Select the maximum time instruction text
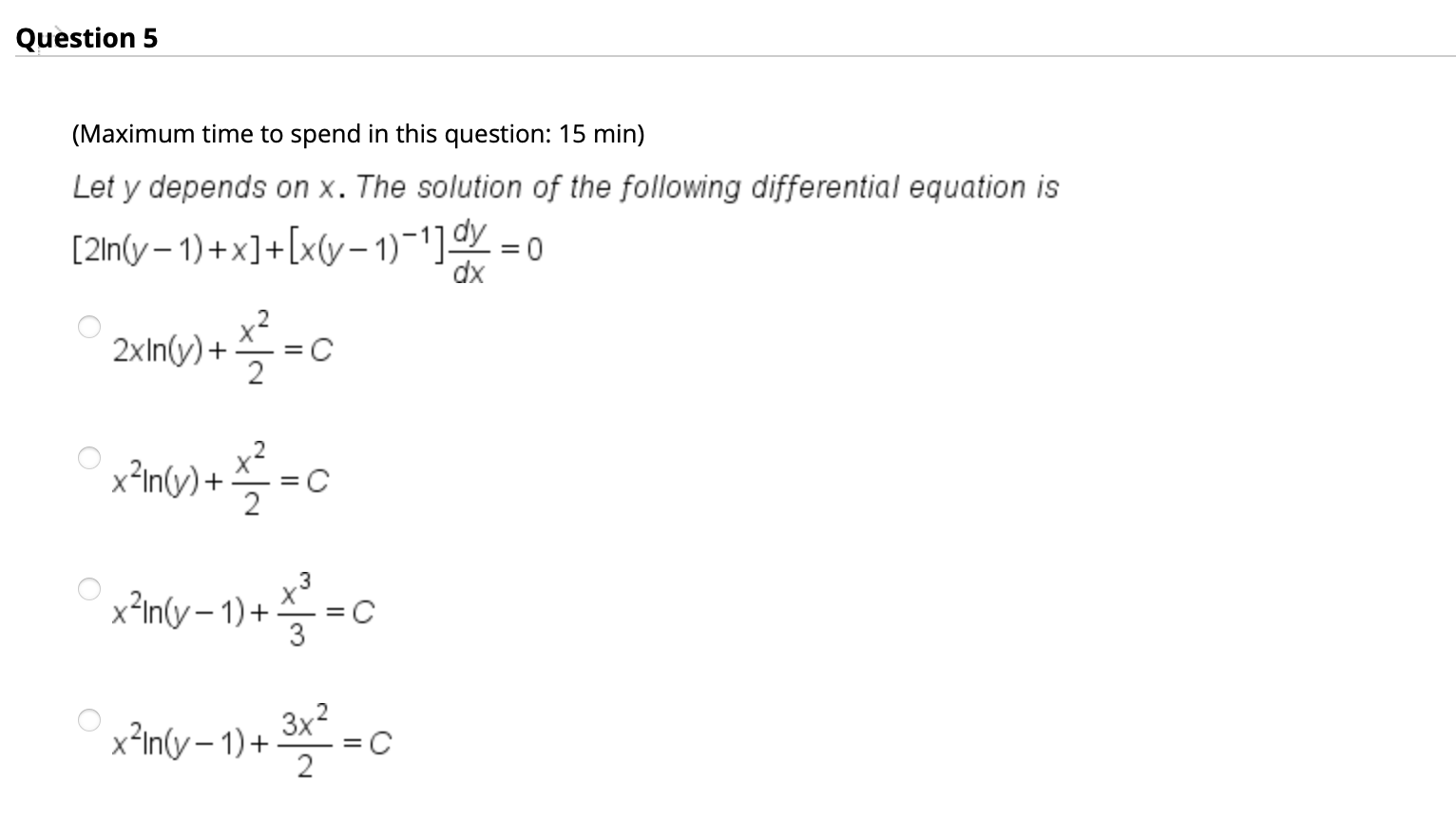Screen dimensions: 1456x817 click(356, 134)
